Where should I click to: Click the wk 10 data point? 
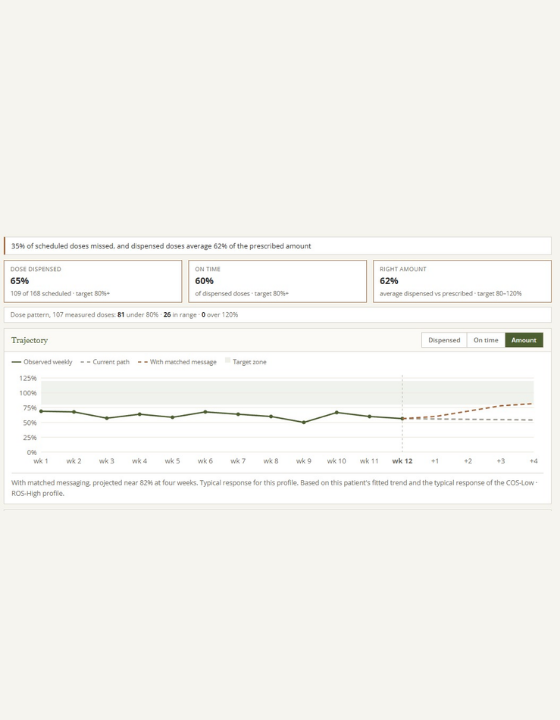[x=336, y=412]
